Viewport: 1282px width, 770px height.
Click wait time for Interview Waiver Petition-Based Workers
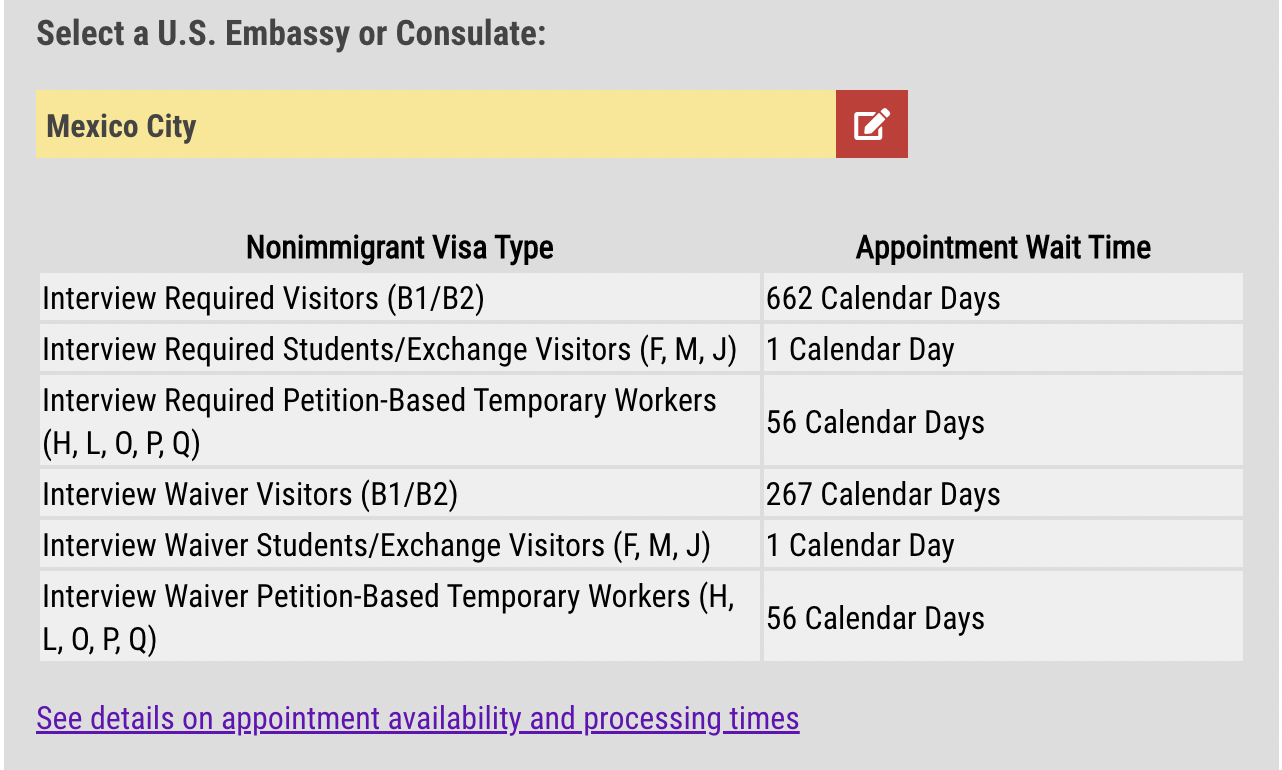(x=875, y=618)
